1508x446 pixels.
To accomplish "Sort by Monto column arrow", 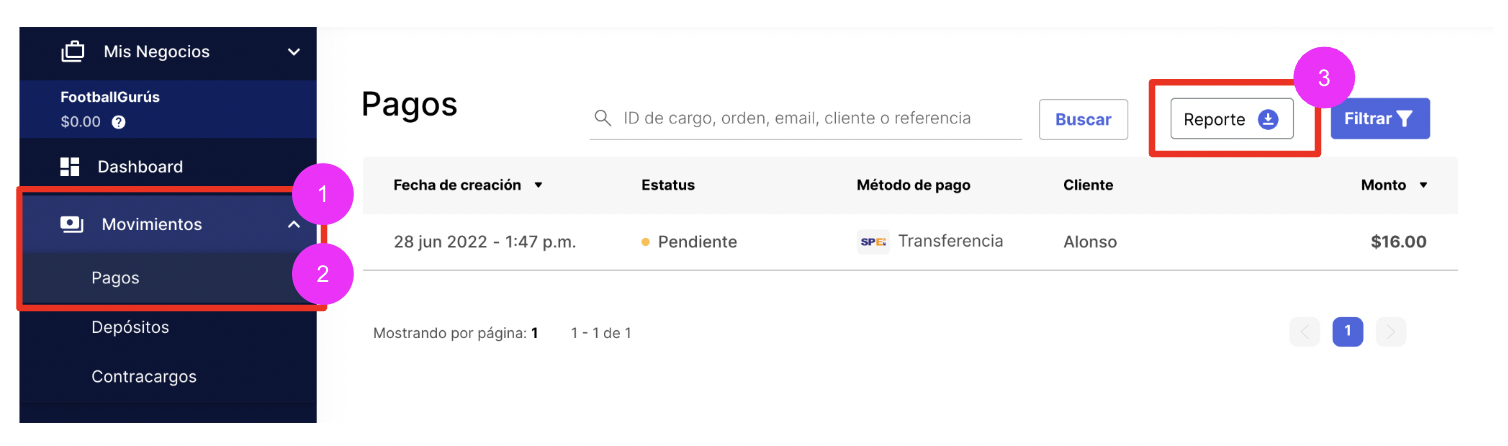I will tap(1422, 185).
